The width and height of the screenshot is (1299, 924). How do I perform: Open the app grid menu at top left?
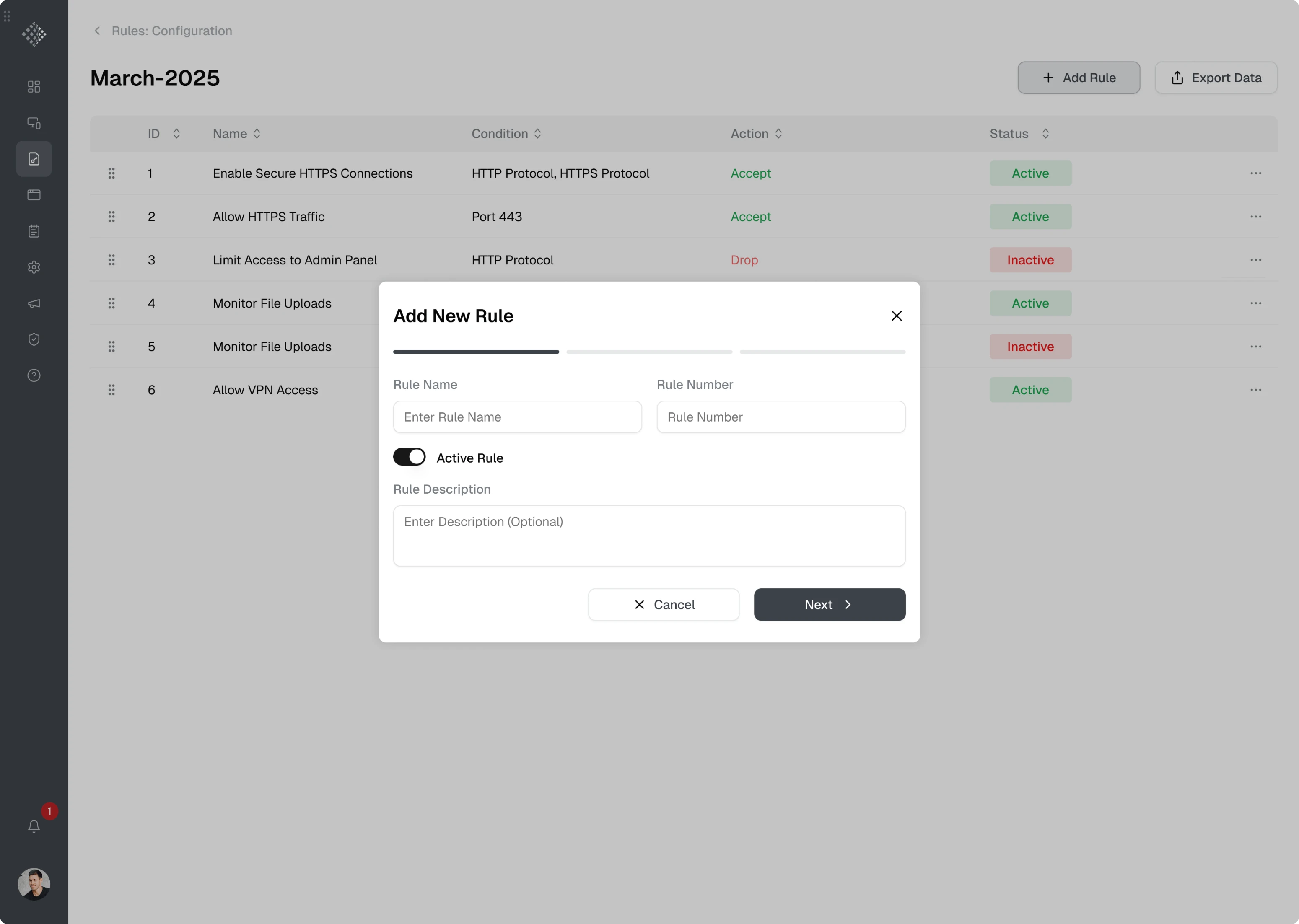tap(7, 16)
